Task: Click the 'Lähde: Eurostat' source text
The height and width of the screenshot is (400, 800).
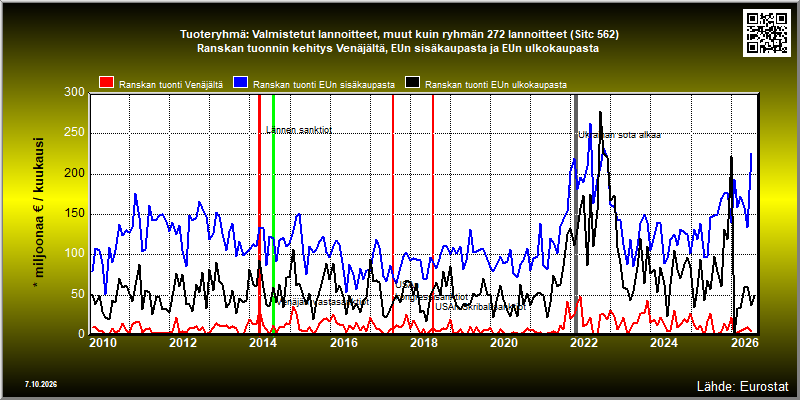Action: [x=743, y=385]
